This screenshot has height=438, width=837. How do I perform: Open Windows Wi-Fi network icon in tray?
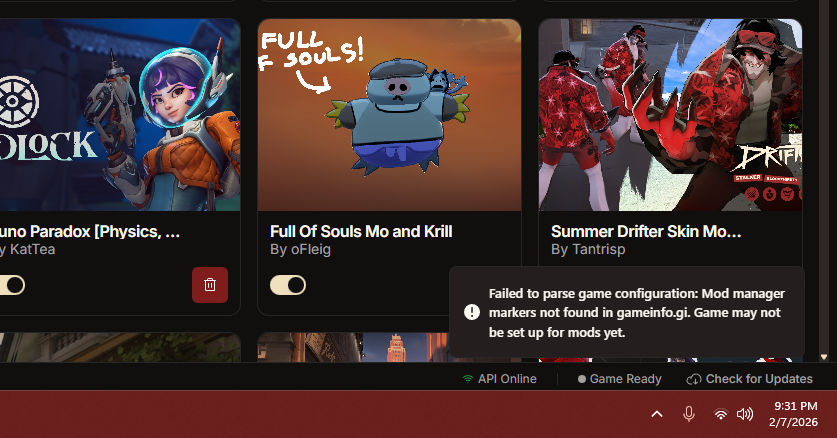click(x=721, y=414)
